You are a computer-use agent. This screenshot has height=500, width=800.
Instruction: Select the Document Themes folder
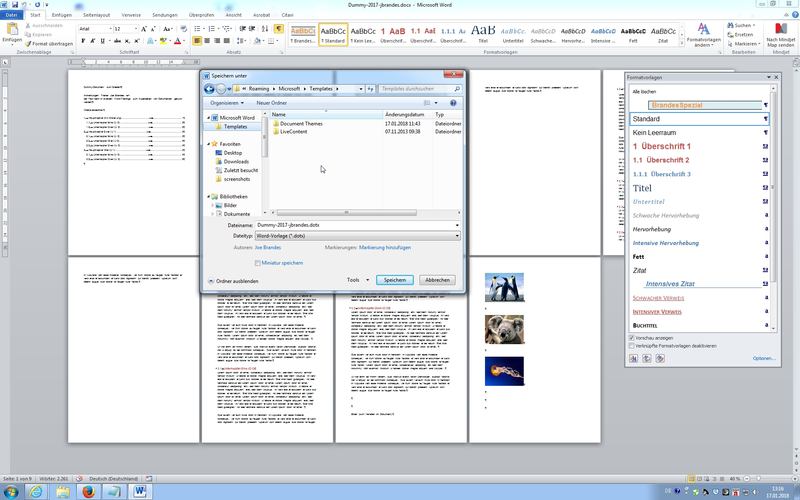[x=300, y=124]
